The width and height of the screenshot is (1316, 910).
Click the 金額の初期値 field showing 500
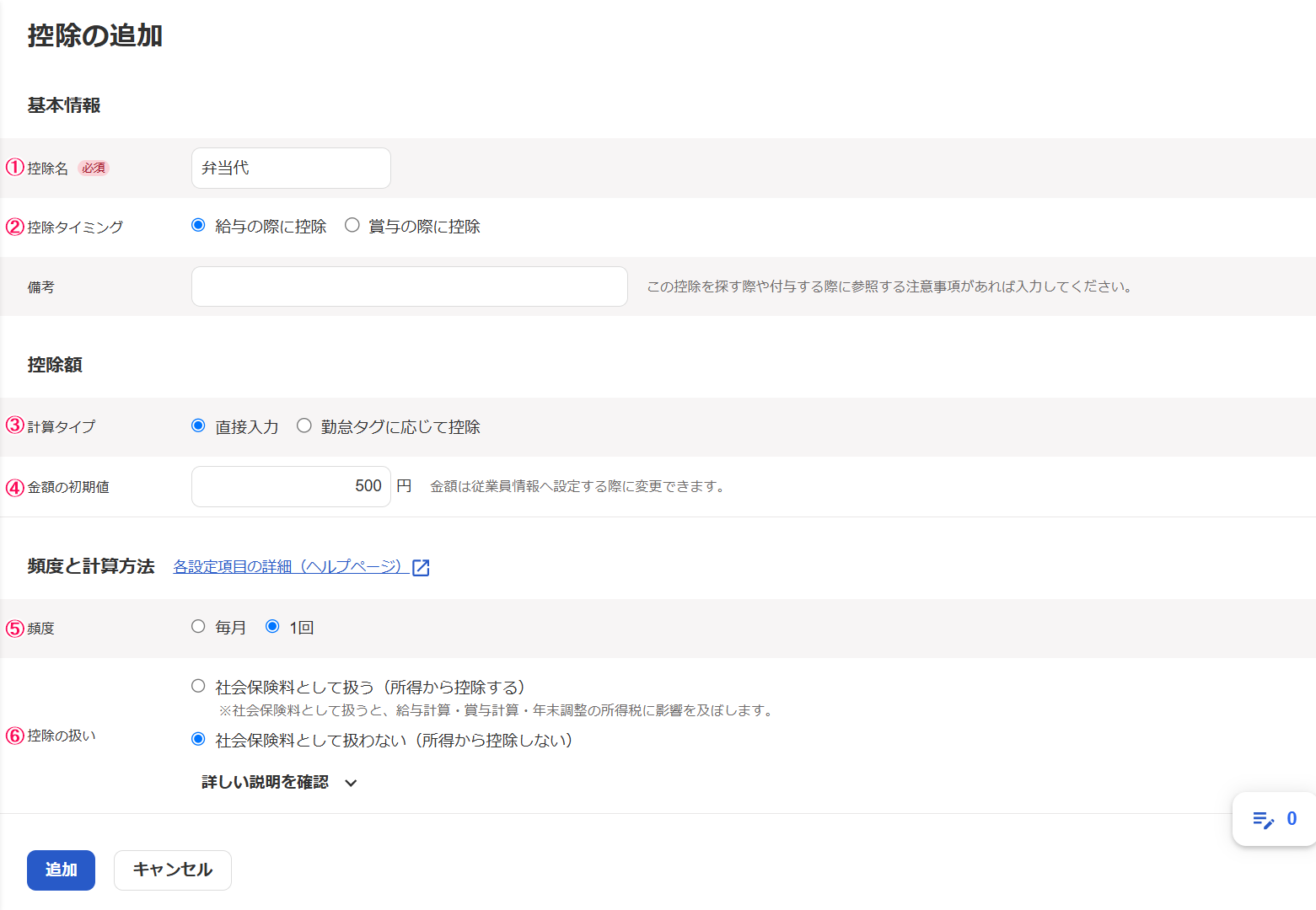291,486
